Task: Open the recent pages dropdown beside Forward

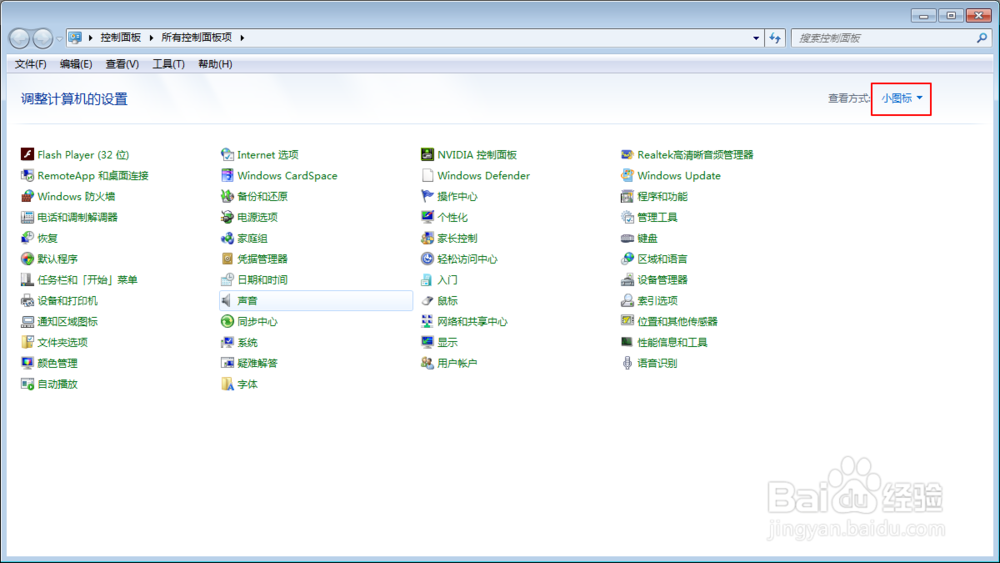Action: coord(59,39)
